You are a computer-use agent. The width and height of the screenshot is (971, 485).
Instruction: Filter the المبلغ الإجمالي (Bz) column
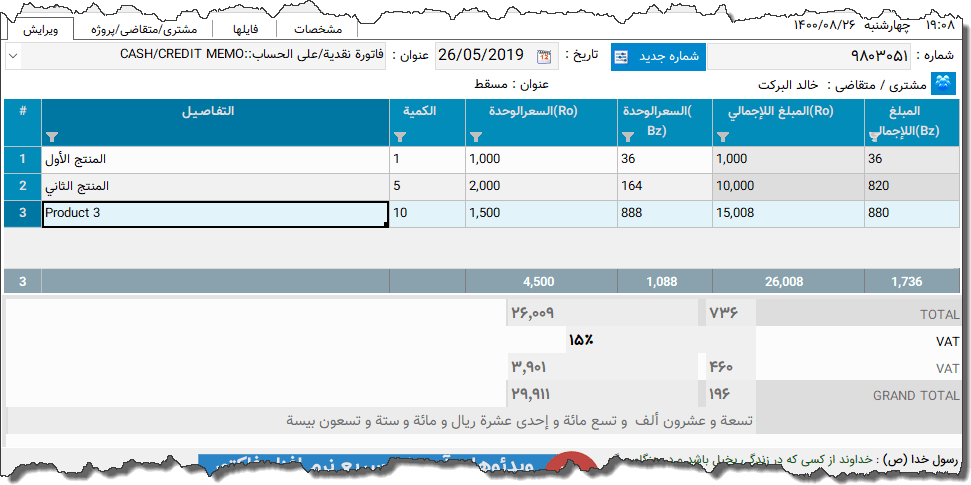pos(875,133)
